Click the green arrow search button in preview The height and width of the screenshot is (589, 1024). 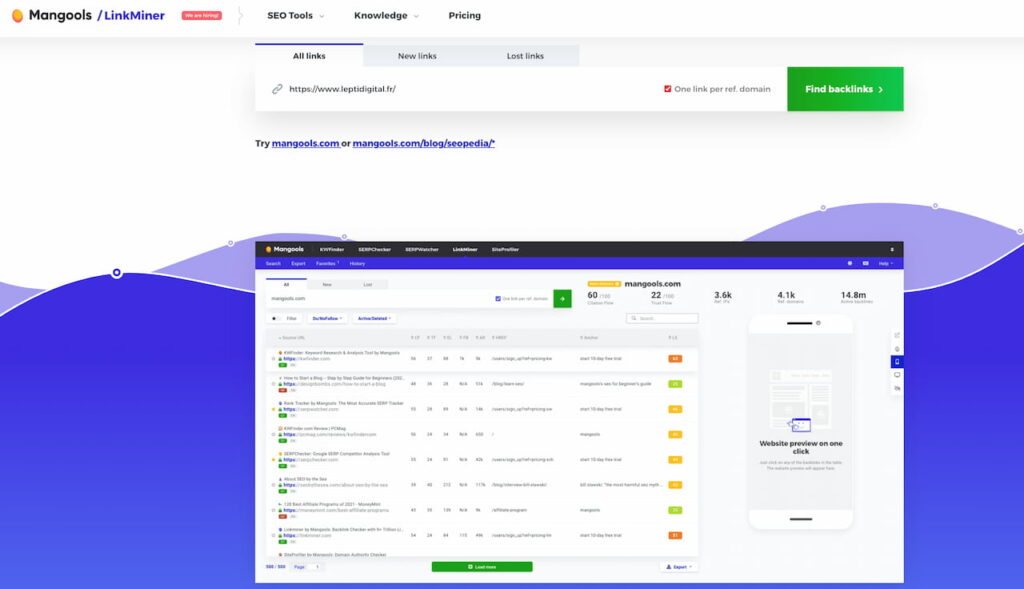[562, 298]
